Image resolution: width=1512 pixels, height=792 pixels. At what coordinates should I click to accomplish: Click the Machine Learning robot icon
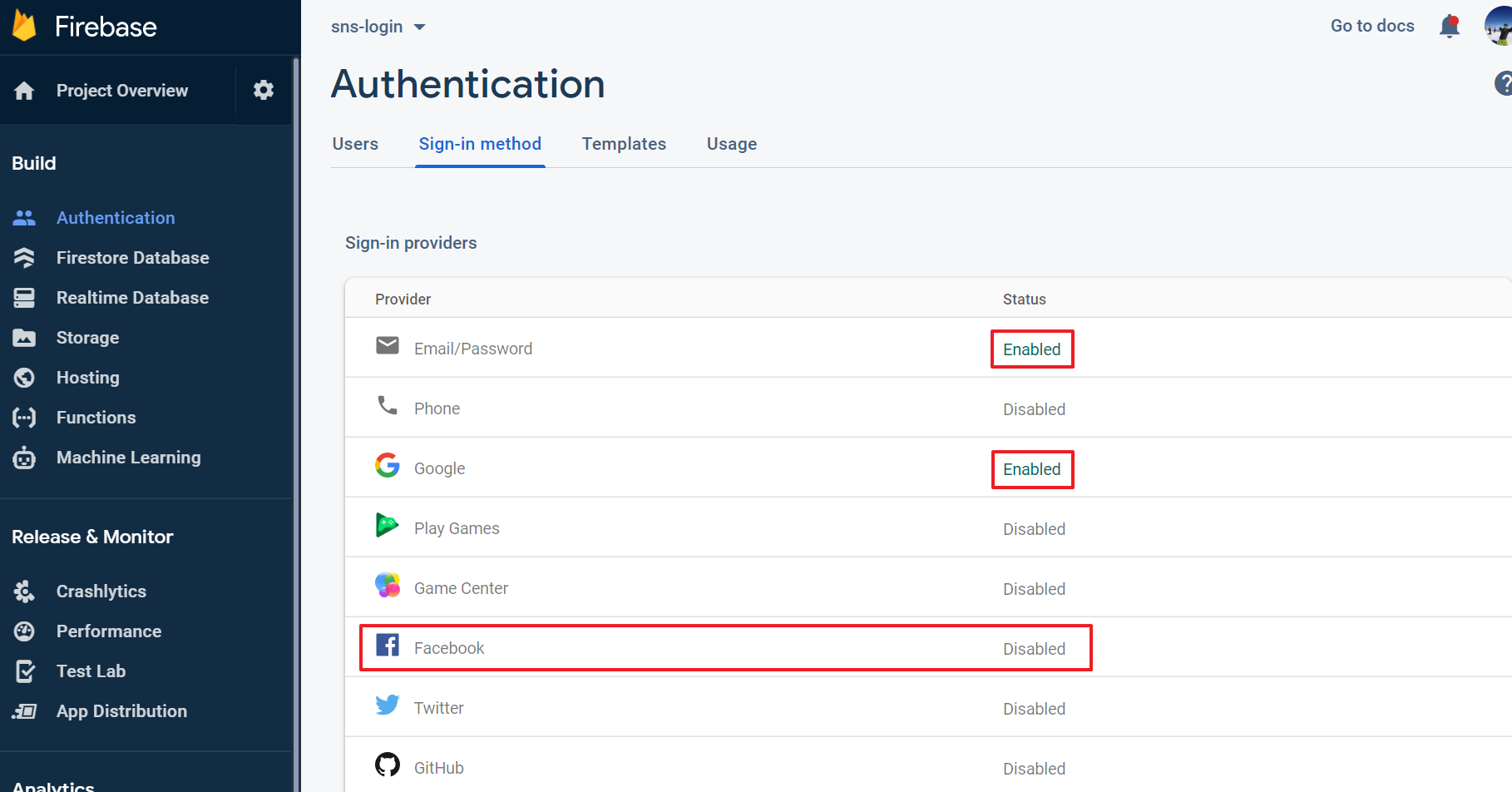24,458
